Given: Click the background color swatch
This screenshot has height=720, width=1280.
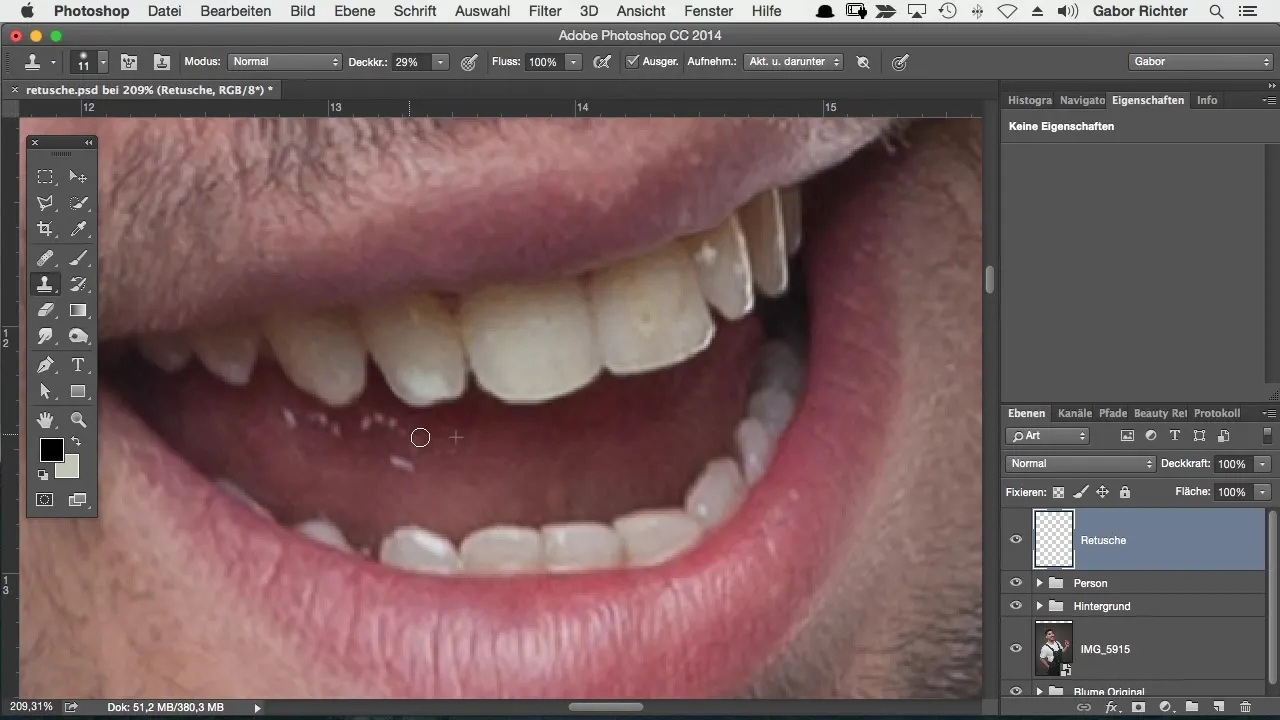Looking at the screenshot, I should pos(69,468).
